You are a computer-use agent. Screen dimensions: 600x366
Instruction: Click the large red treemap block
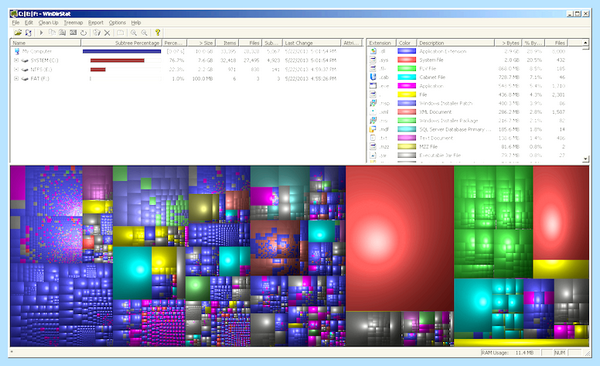tap(399, 238)
